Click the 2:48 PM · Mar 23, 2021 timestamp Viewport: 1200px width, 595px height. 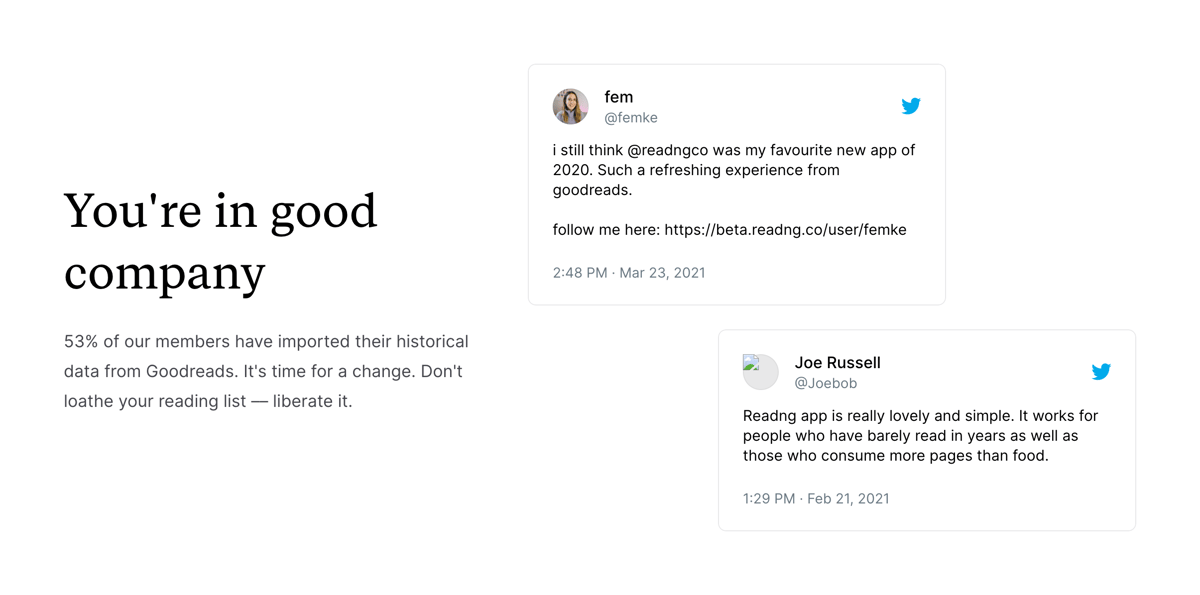628,273
